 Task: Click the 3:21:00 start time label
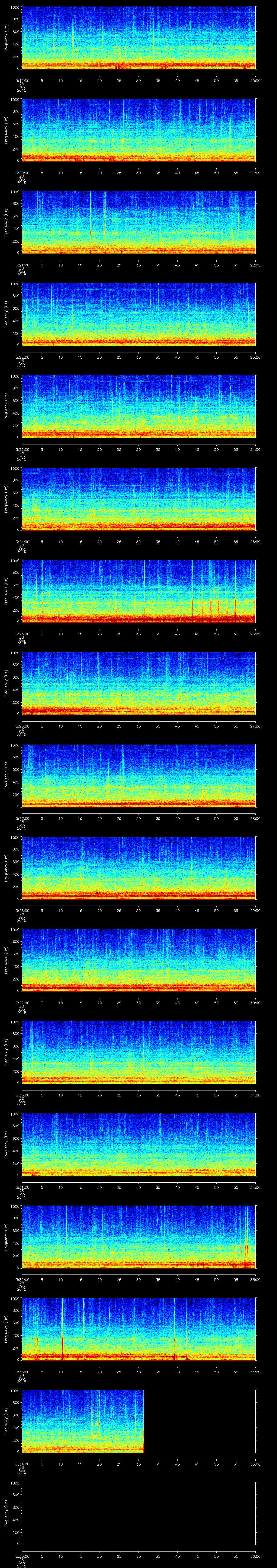tap(22, 265)
